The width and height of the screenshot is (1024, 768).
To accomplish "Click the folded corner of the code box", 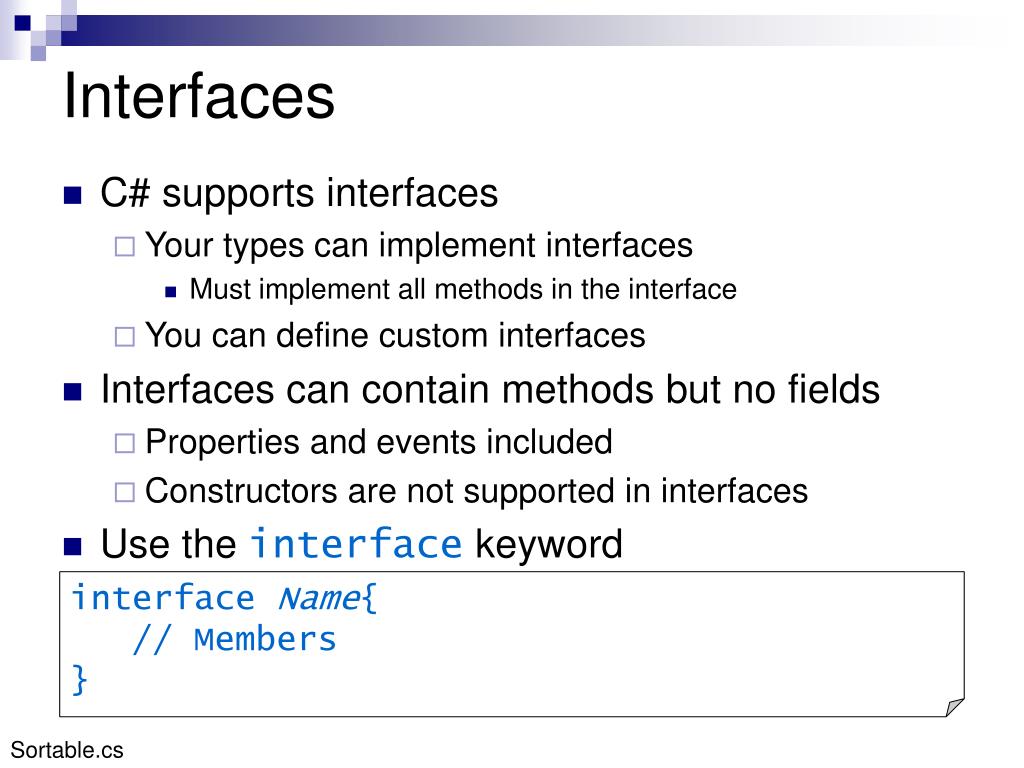I will pyautogui.click(x=955, y=707).
